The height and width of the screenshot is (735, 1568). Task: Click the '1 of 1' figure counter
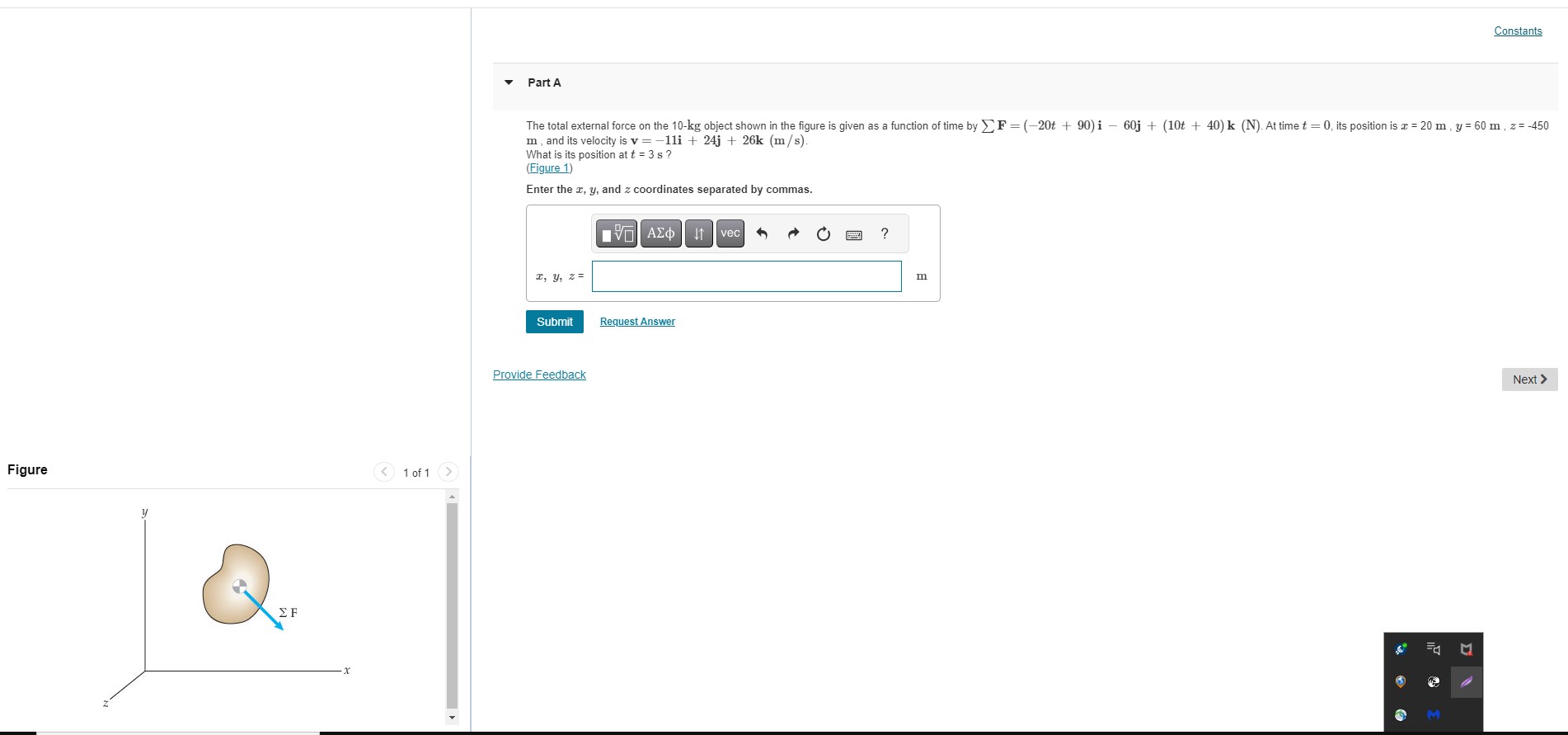tap(416, 473)
